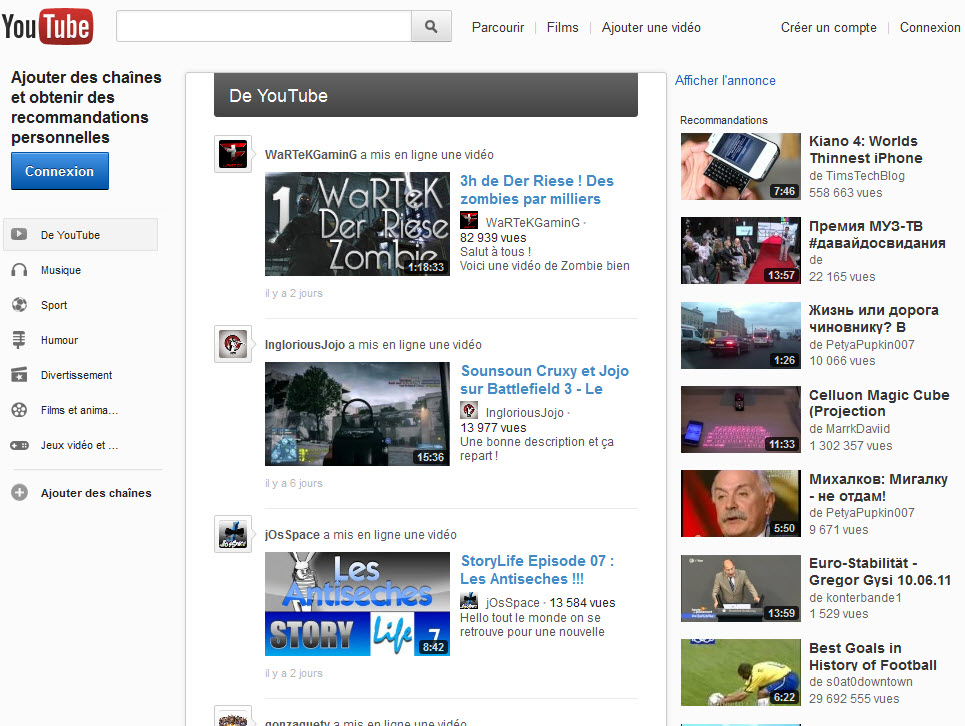The height and width of the screenshot is (726, 965).
Task: Click the '82 939 vues' view count
Action: [x=493, y=237]
